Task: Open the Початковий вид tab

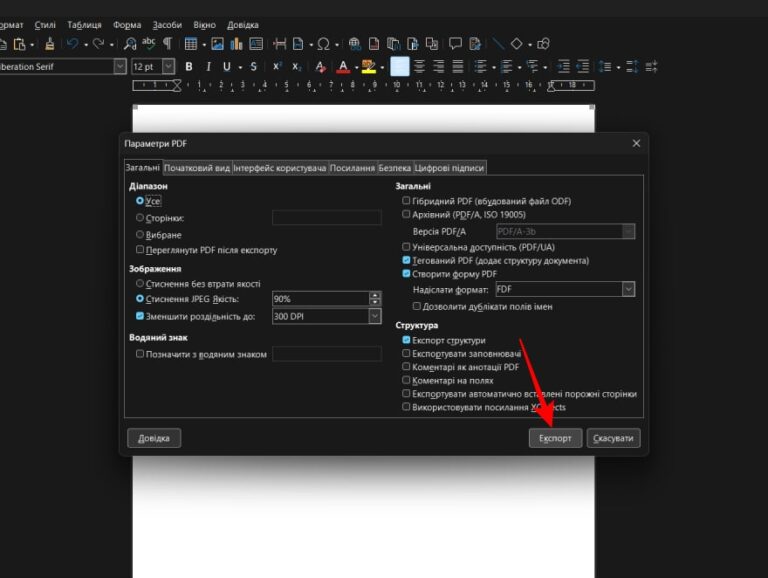Action: click(x=197, y=169)
